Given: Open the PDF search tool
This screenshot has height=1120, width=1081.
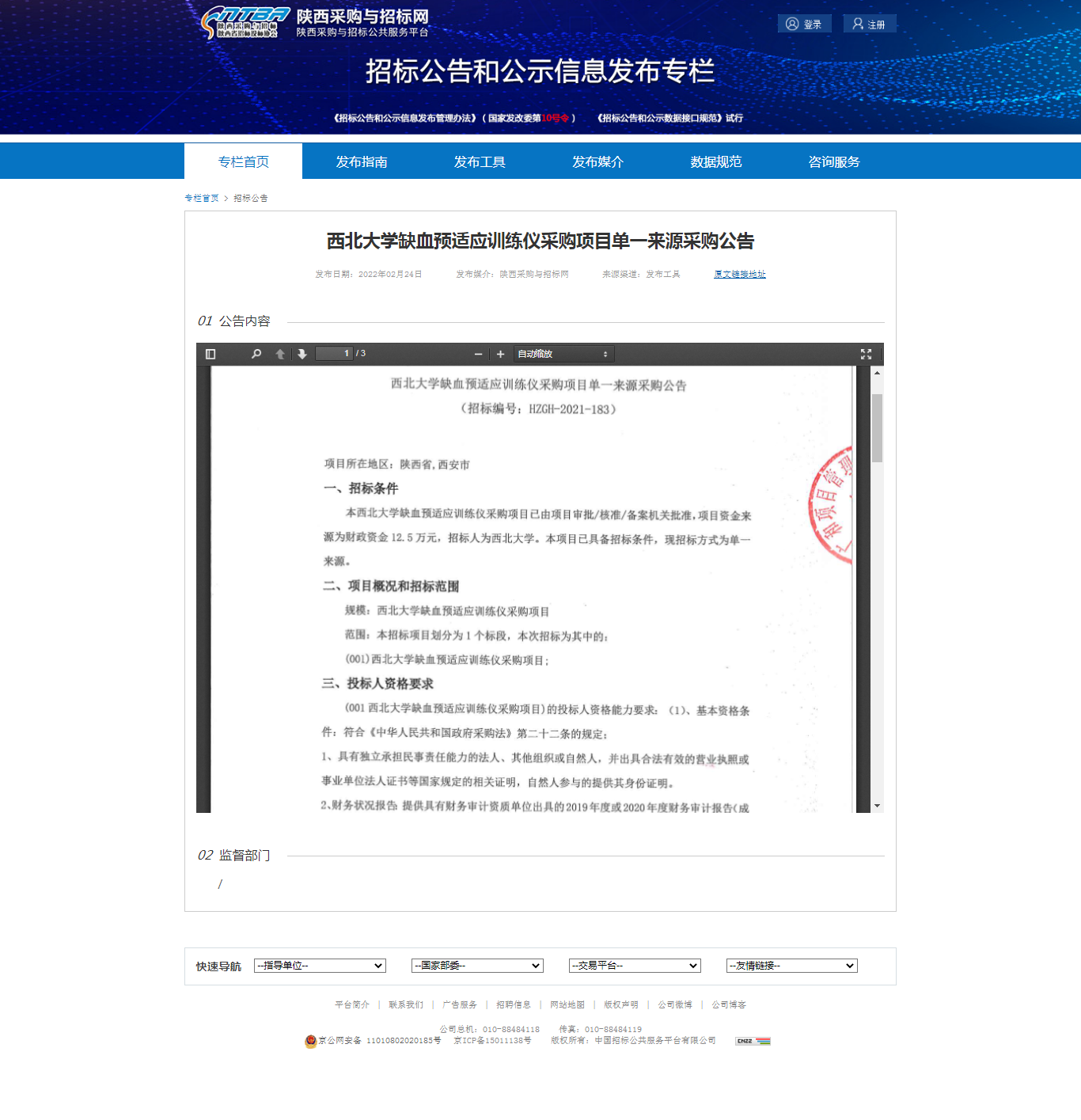Looking at the screenshot, I should (x=256, y=354).
